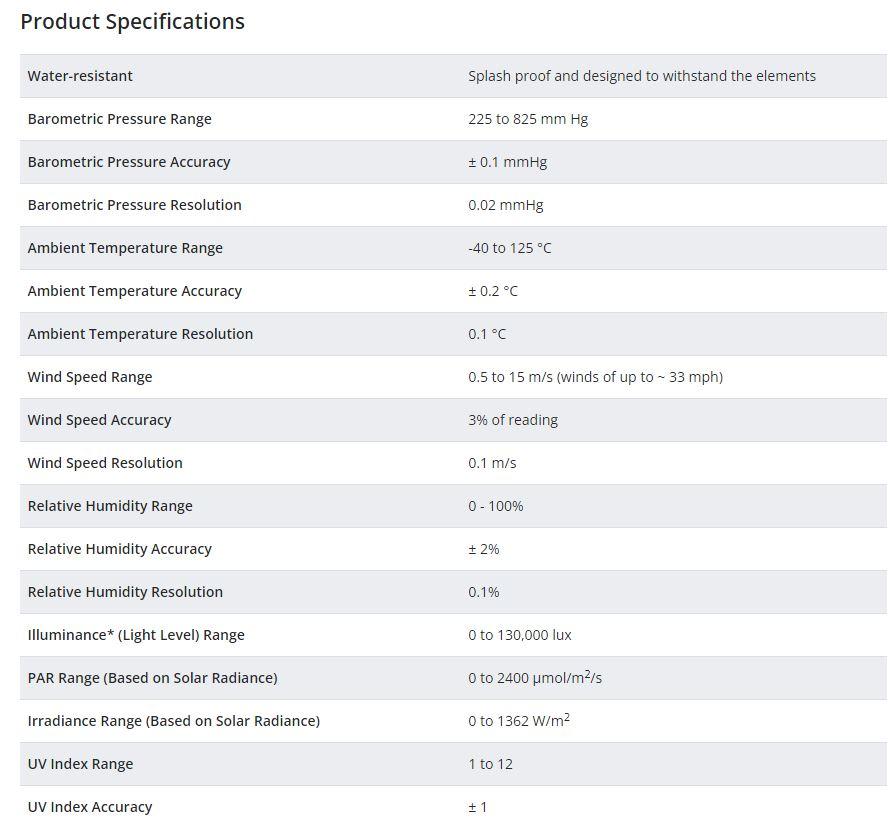Select the Ambient Temperature Resolution label
890x822 pixels.
[140, 334]
